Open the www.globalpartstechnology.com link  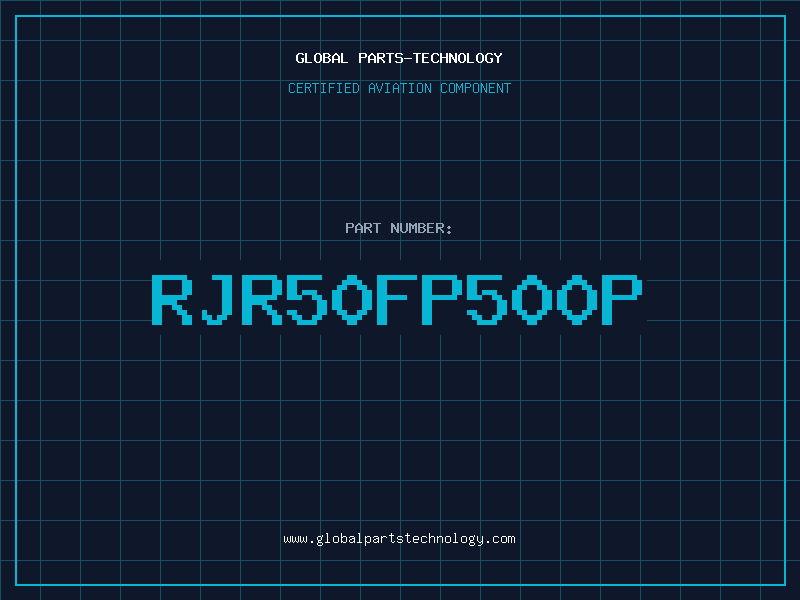tap(399, 539)
